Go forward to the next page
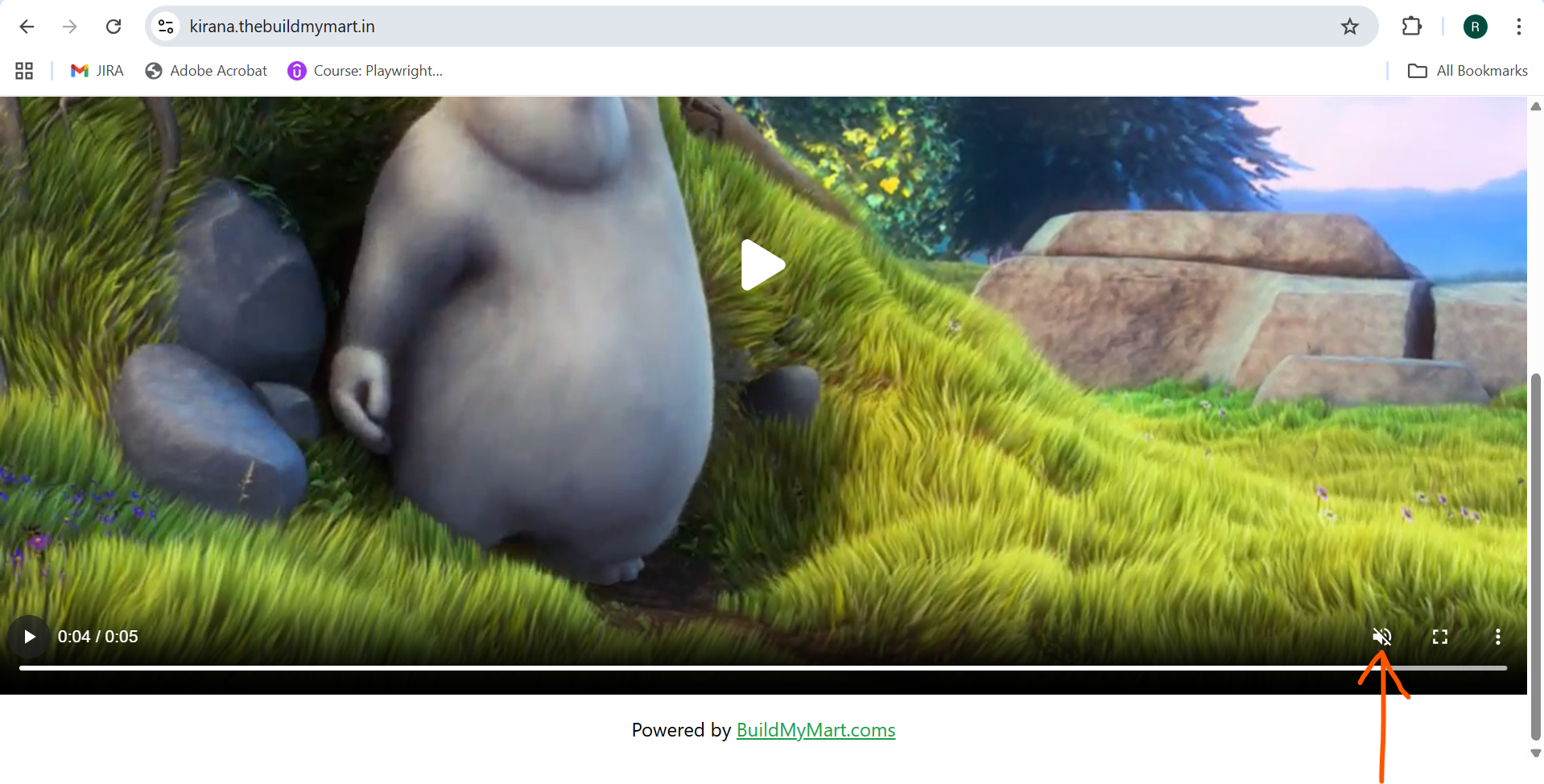This screenshot has width=1544, height=784. (x=70, y=27)
